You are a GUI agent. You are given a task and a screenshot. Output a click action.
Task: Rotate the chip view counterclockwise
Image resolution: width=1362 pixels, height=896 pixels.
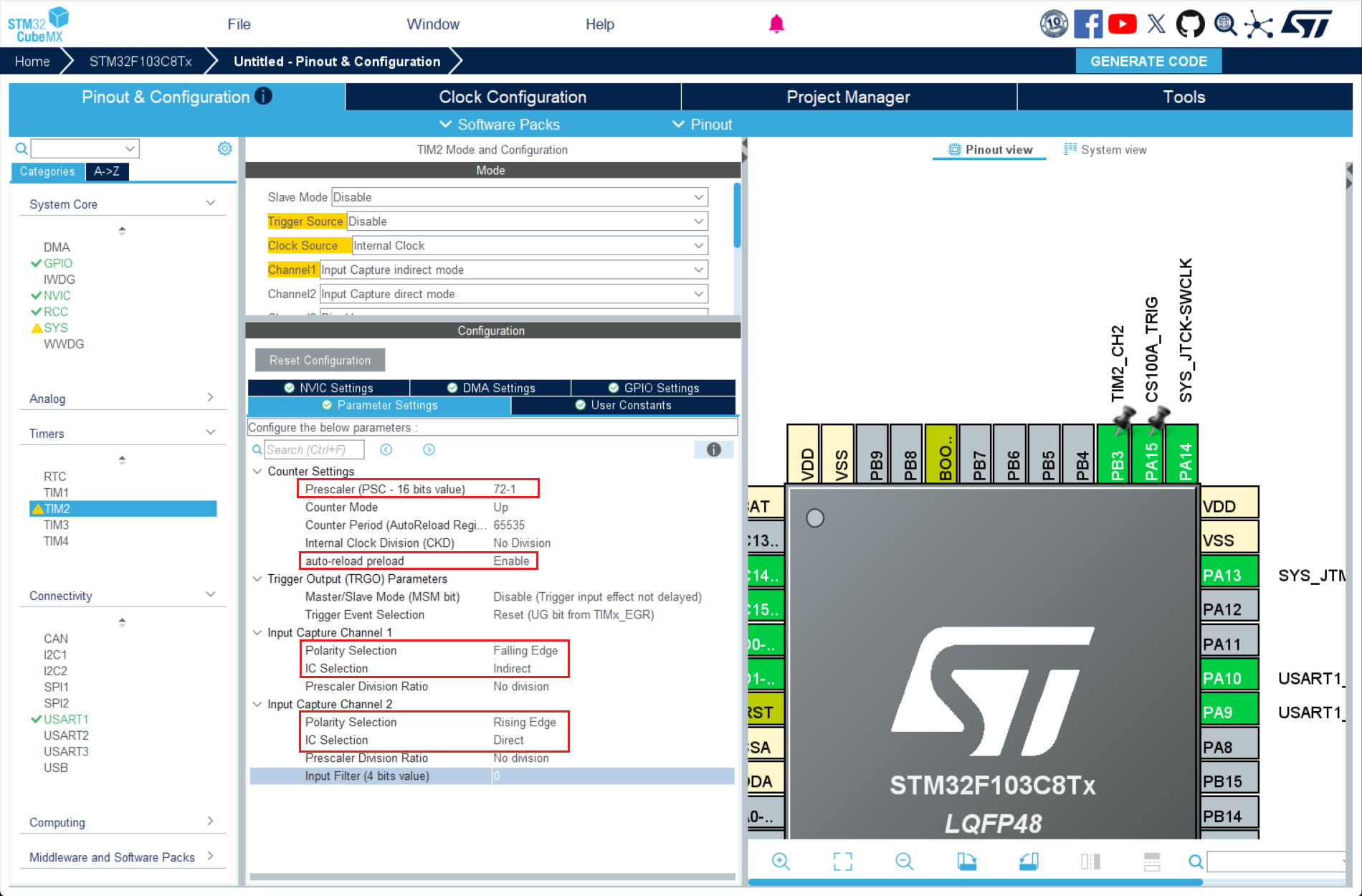click(x=1029, y=861)
